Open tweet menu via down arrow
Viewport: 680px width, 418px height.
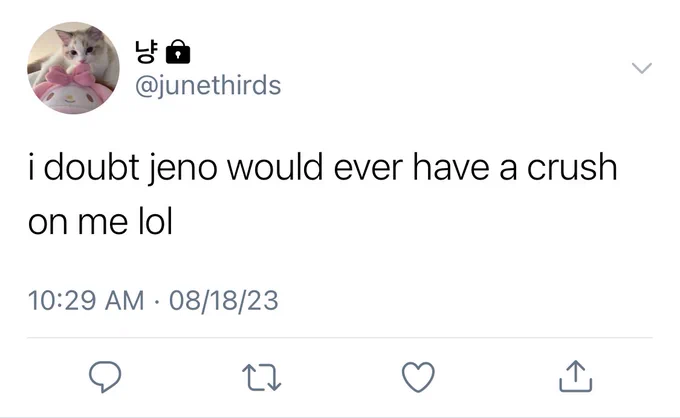click(641, 68)
